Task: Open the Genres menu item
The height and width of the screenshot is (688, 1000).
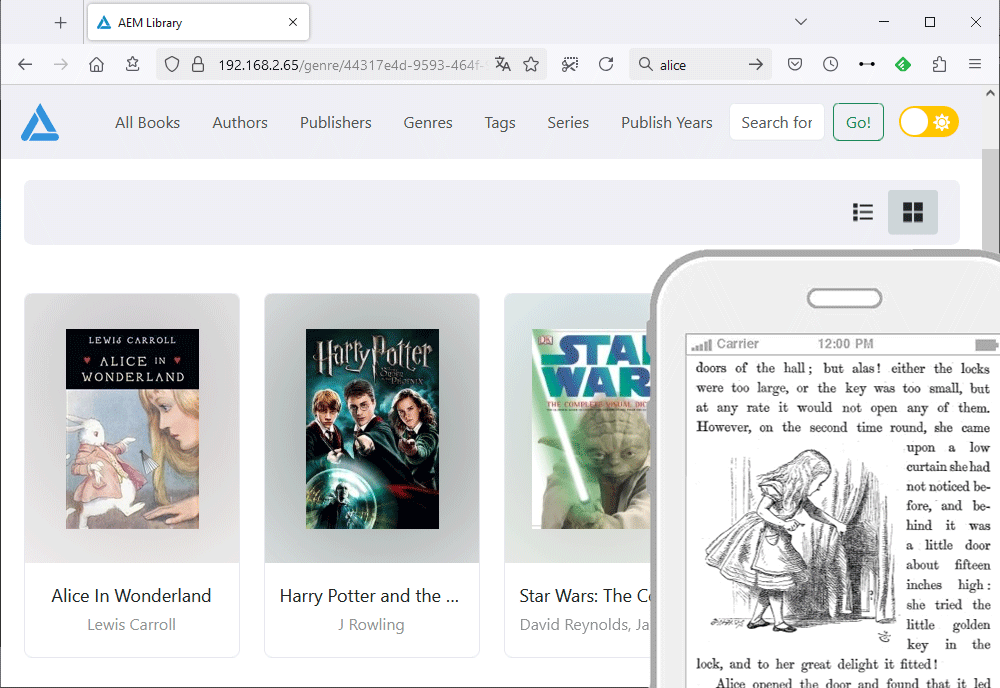Action: (x=428, y=122)
